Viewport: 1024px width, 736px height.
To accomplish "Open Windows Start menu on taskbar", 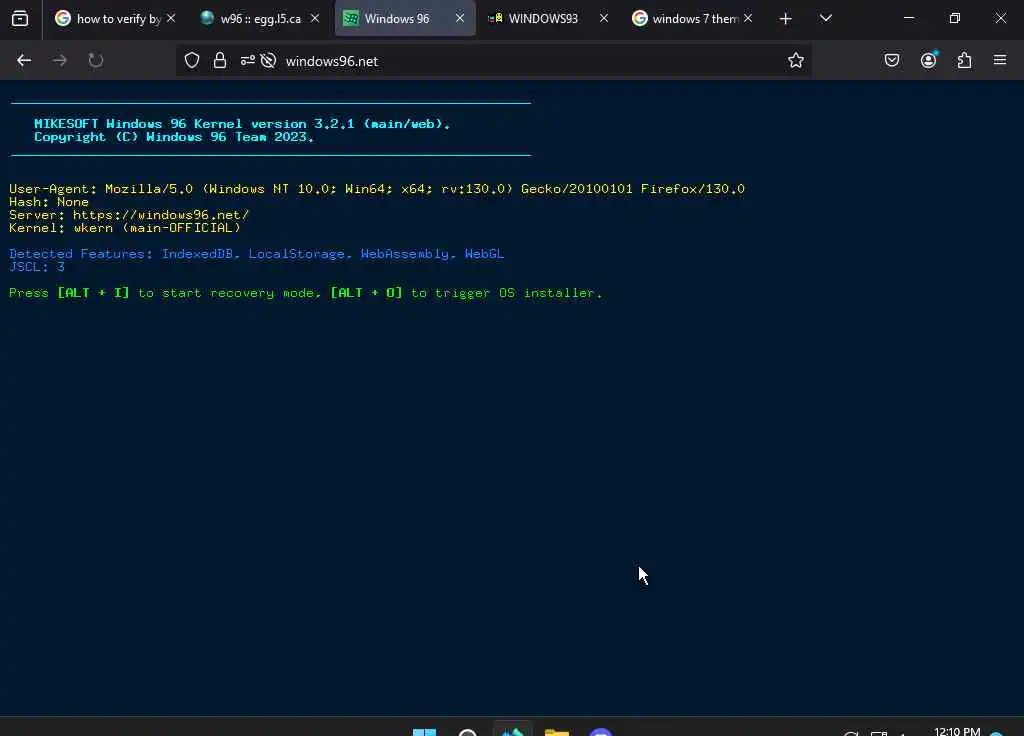I will [x=424, y=731].
